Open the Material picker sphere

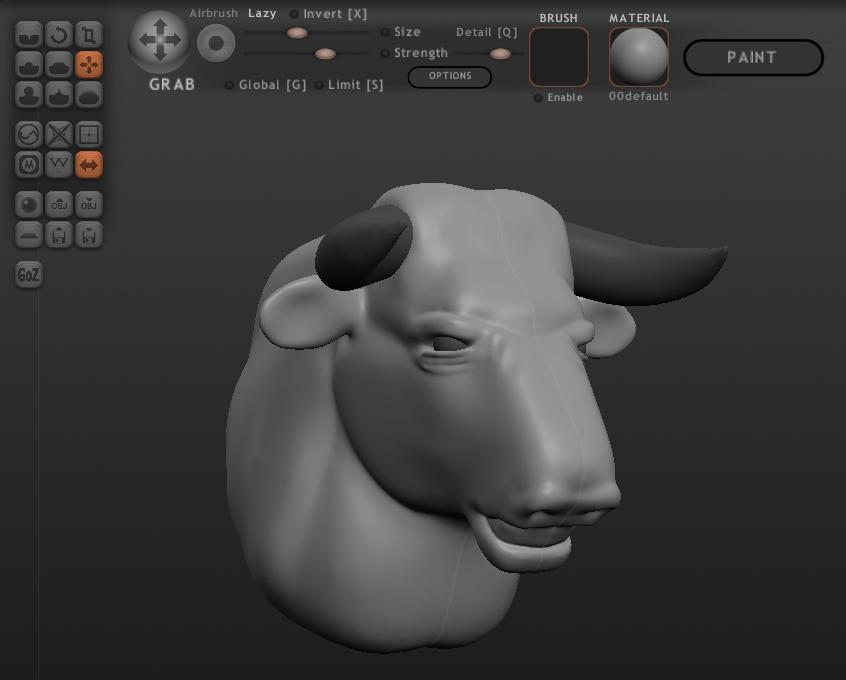pyautogui.click(x=638, y=57)
